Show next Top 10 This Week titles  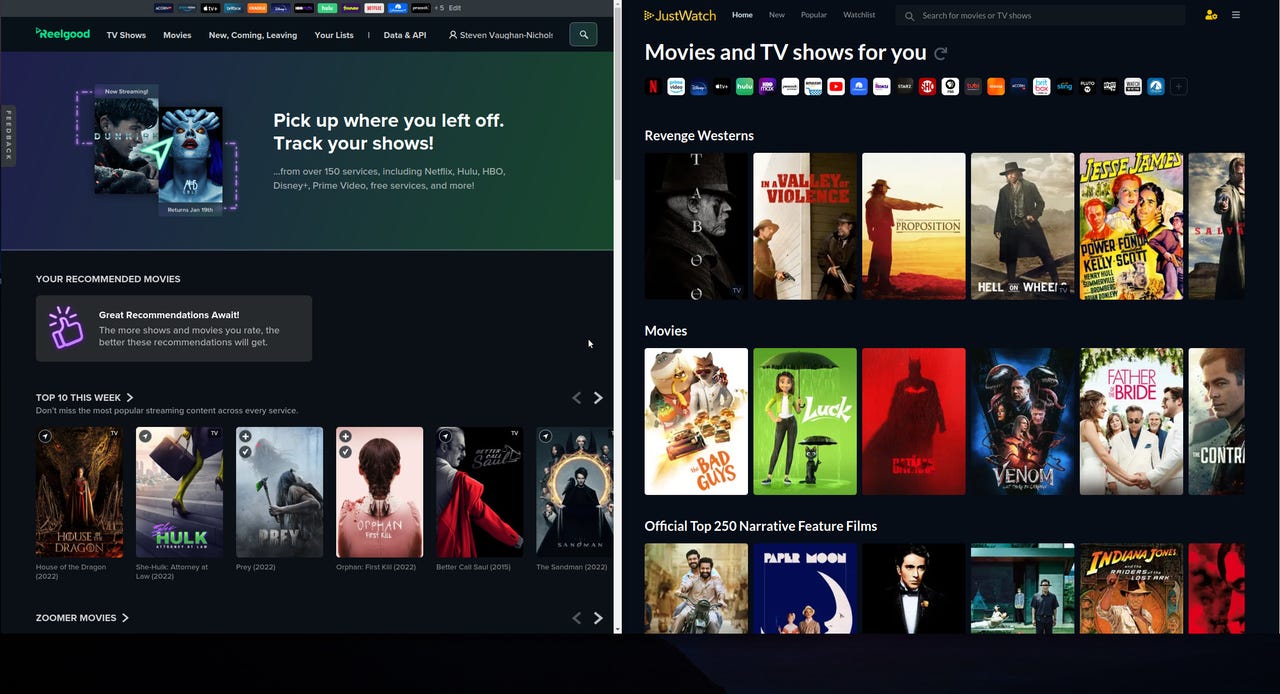[598, 398]
